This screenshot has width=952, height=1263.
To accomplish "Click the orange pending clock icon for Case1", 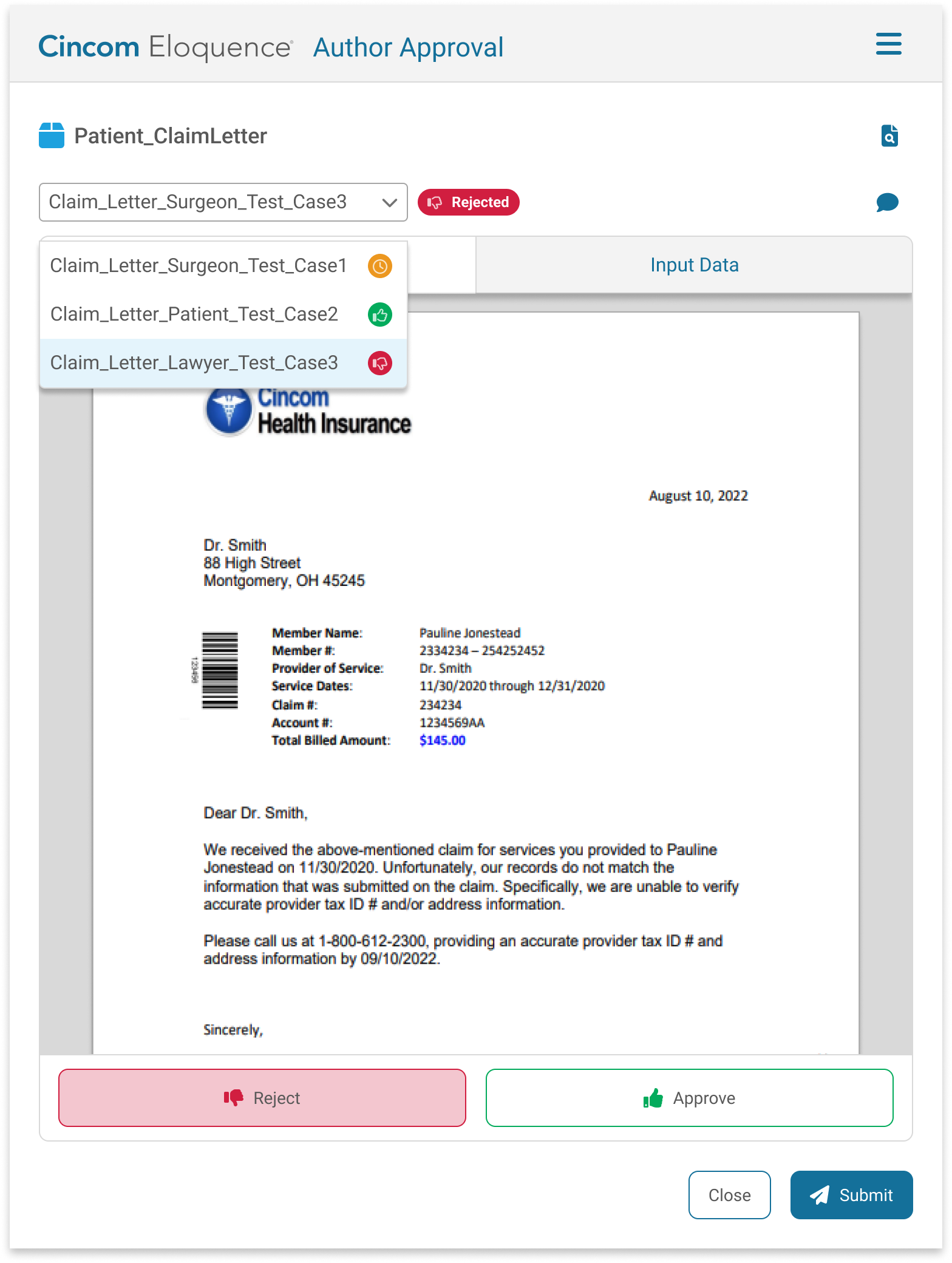I will click(380, 266).
